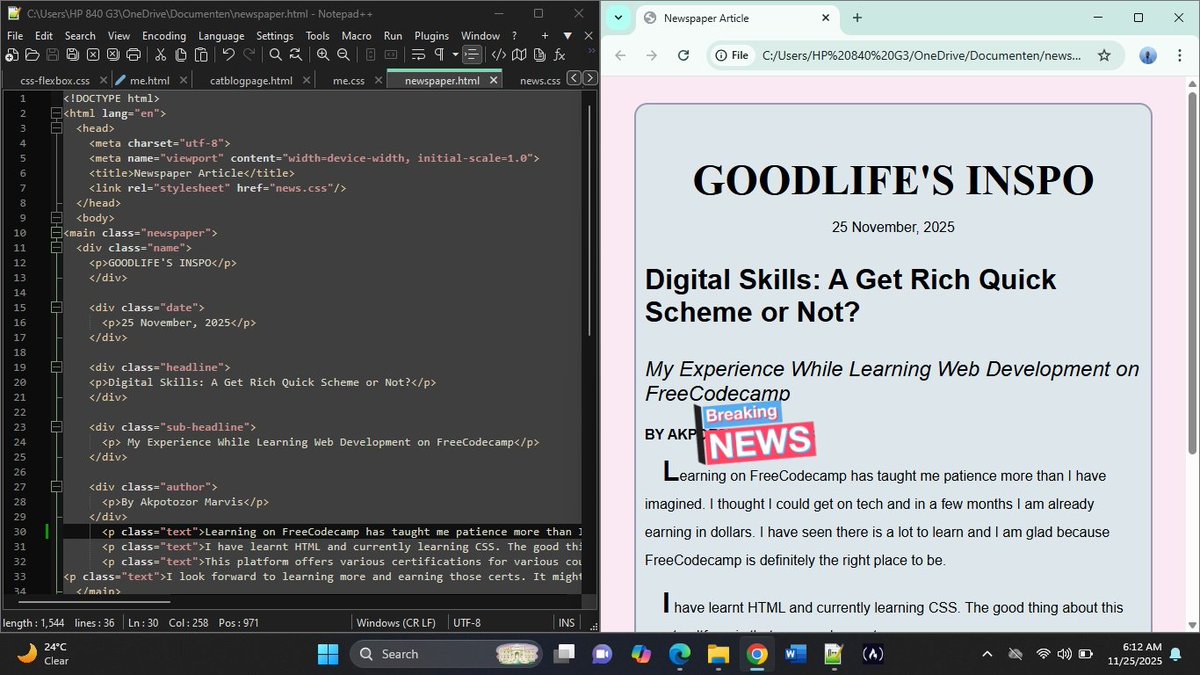1200x675 pixels.
Task: Click the Paste clipboard icon
Action: pyautogui.click(x=201, y=55)
